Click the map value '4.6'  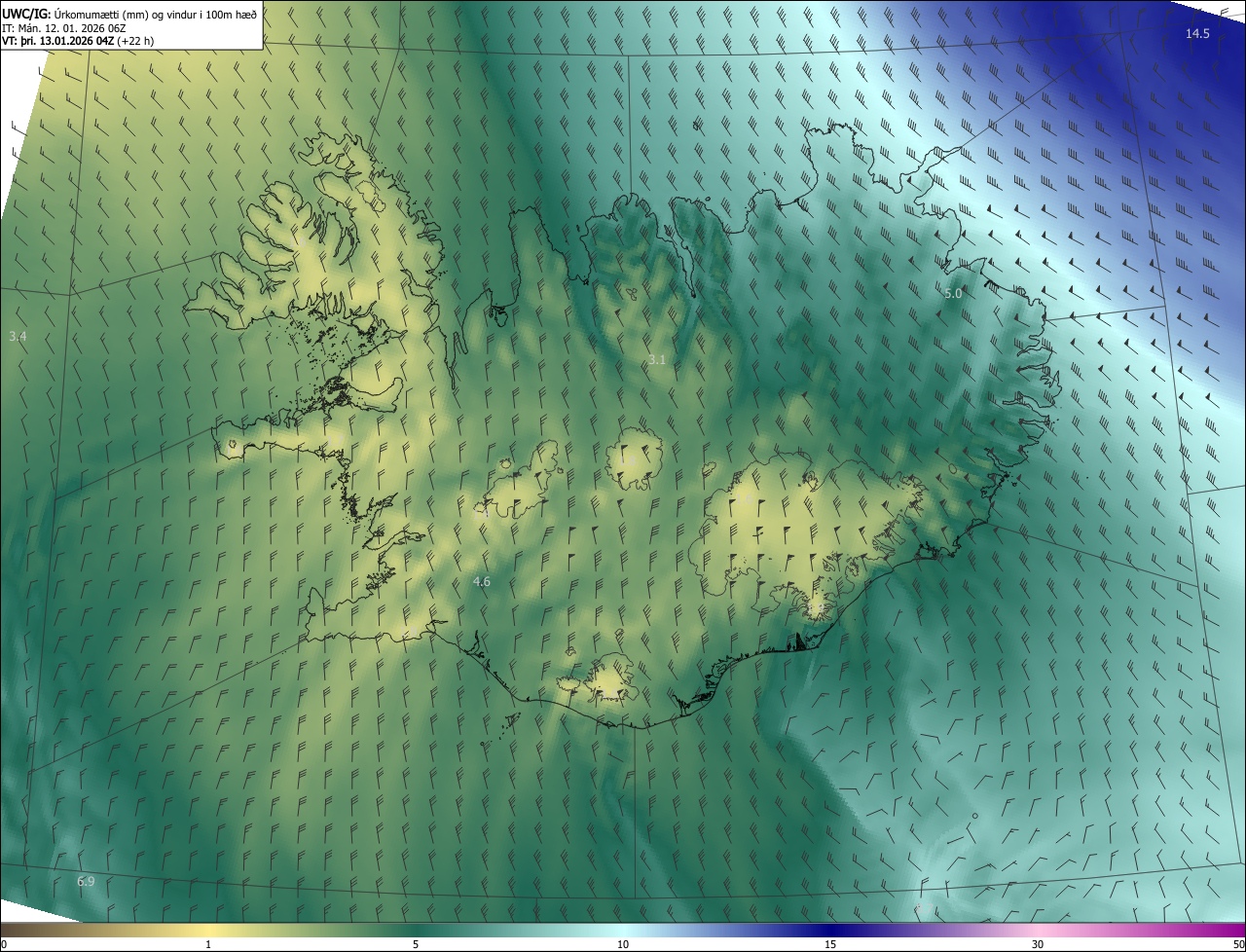click(x=481, y=581)
